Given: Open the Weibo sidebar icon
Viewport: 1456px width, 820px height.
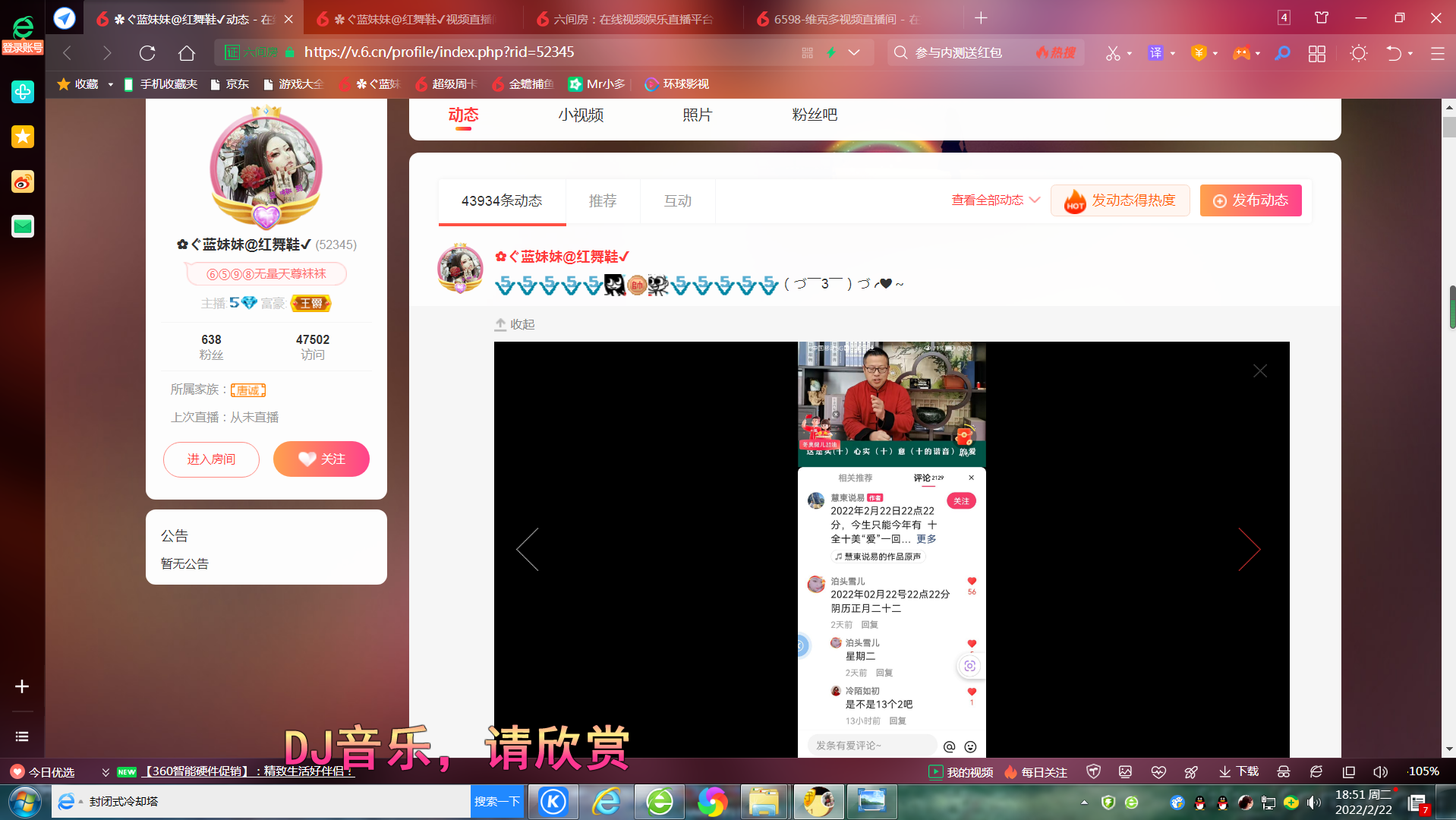Looking at the screenshot, I should pos(23,181).
